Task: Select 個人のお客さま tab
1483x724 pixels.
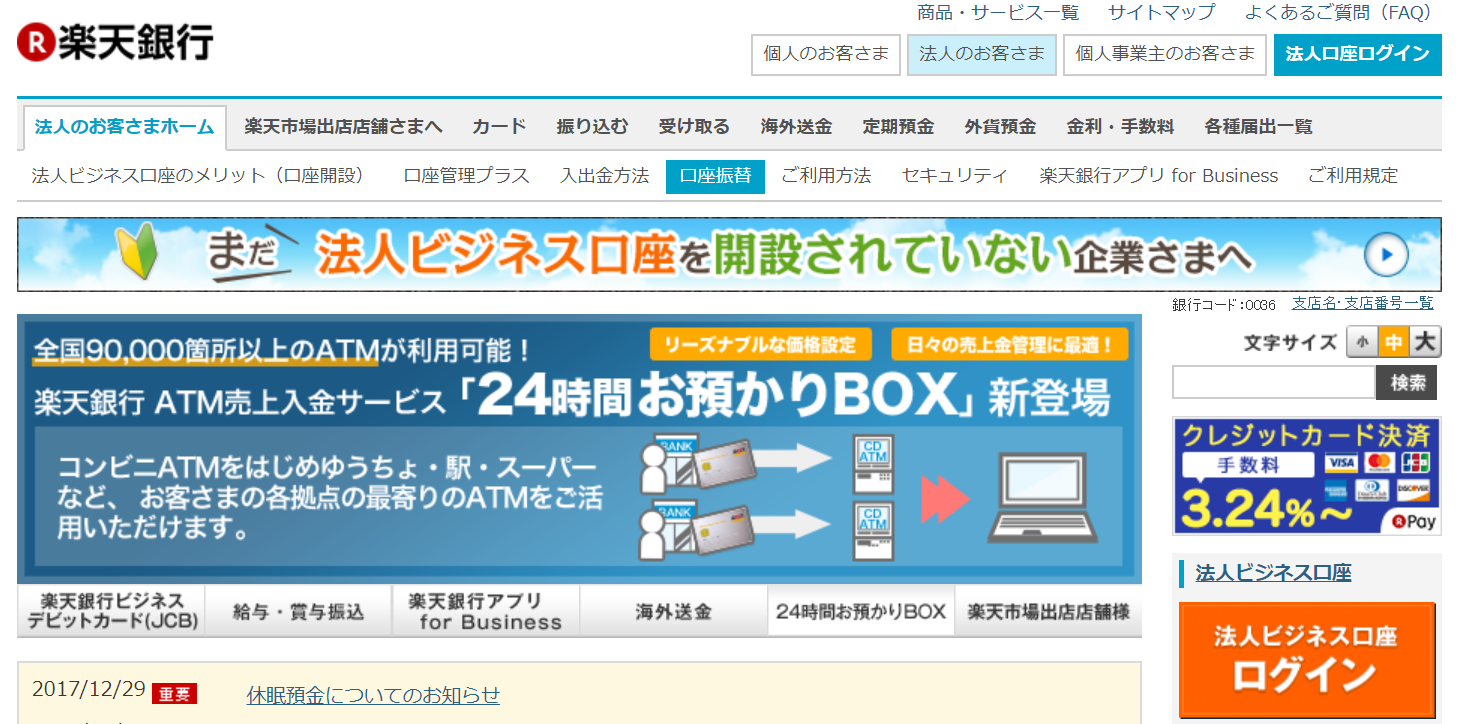Action: 826,55
